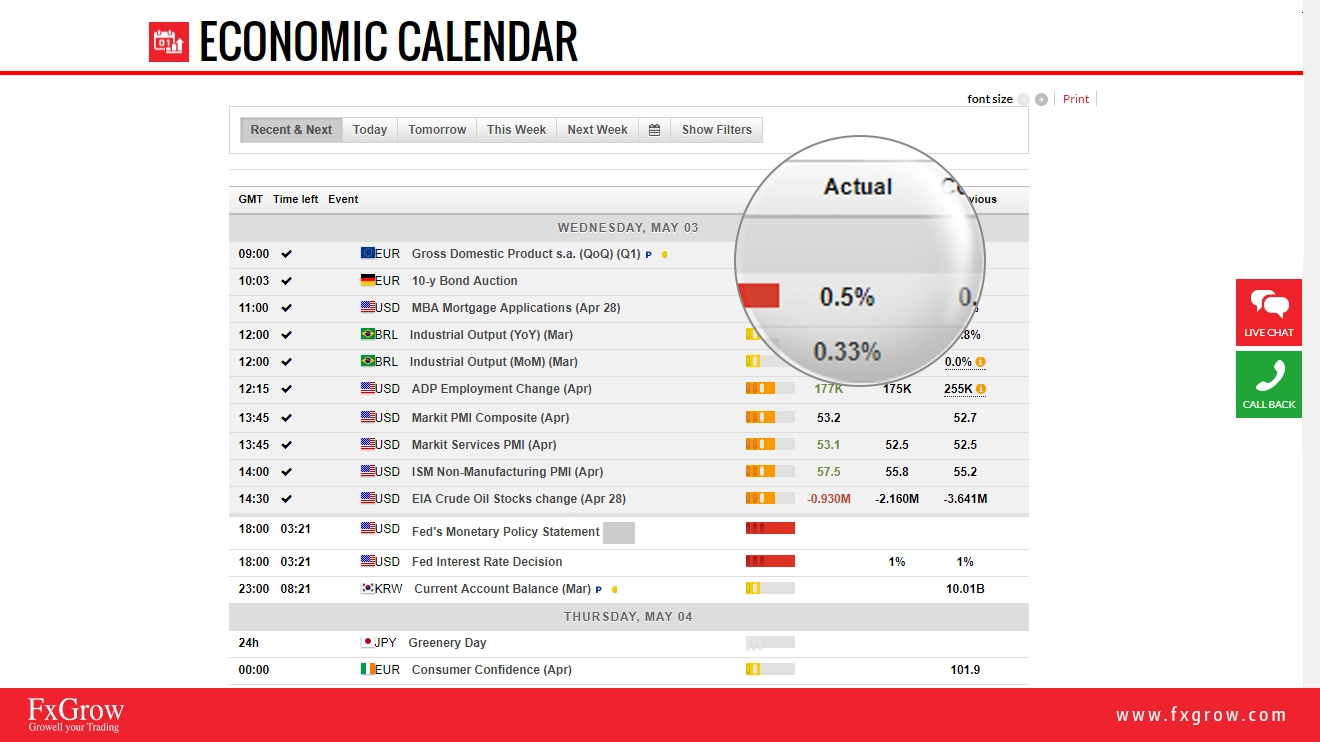Click the font size increase plus icon
This screenshot has height=742, width=1320.
[1041, 99]
